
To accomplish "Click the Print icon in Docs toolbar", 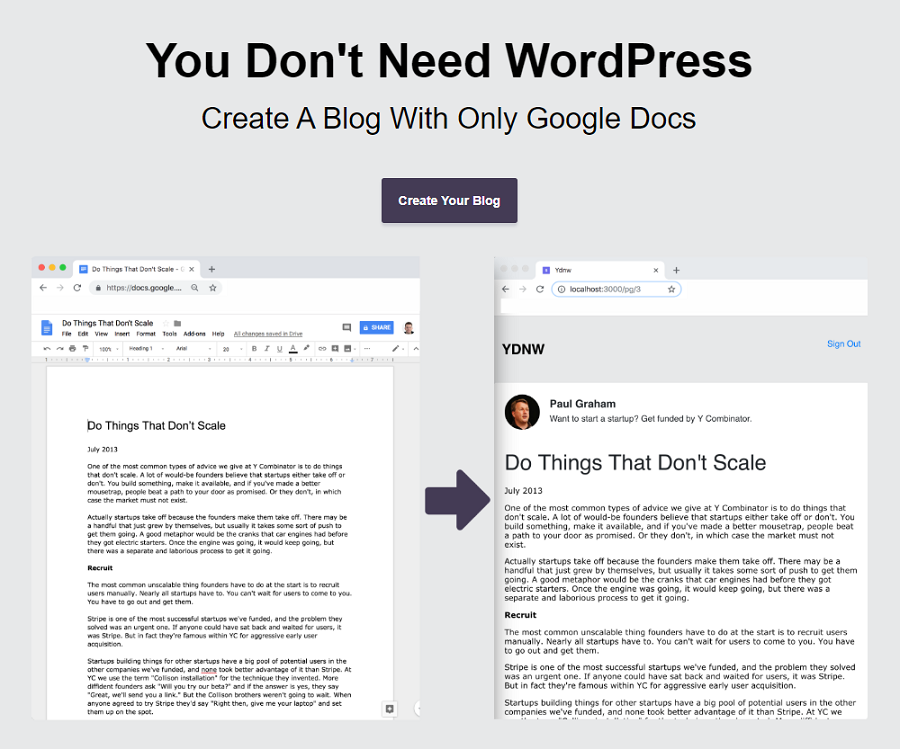I will coord(72,348).
